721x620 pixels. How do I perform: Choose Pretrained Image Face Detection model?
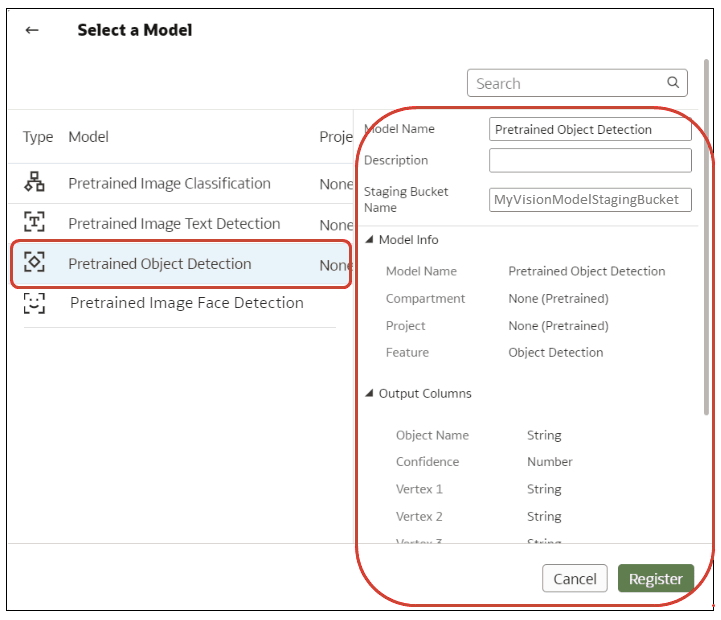186,303
